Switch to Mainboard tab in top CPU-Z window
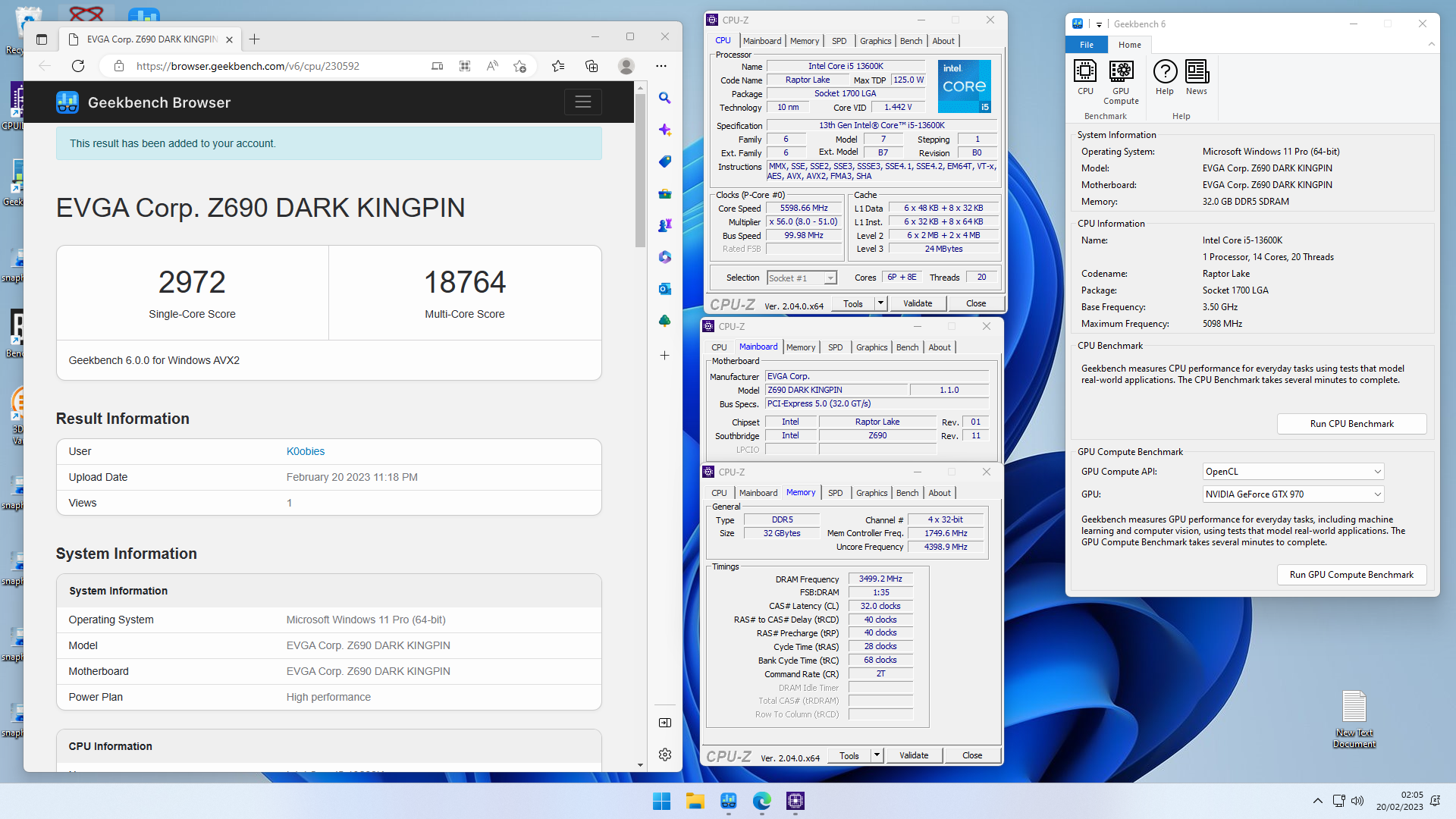Screen dimensions: 1456x819 (762, 41)
